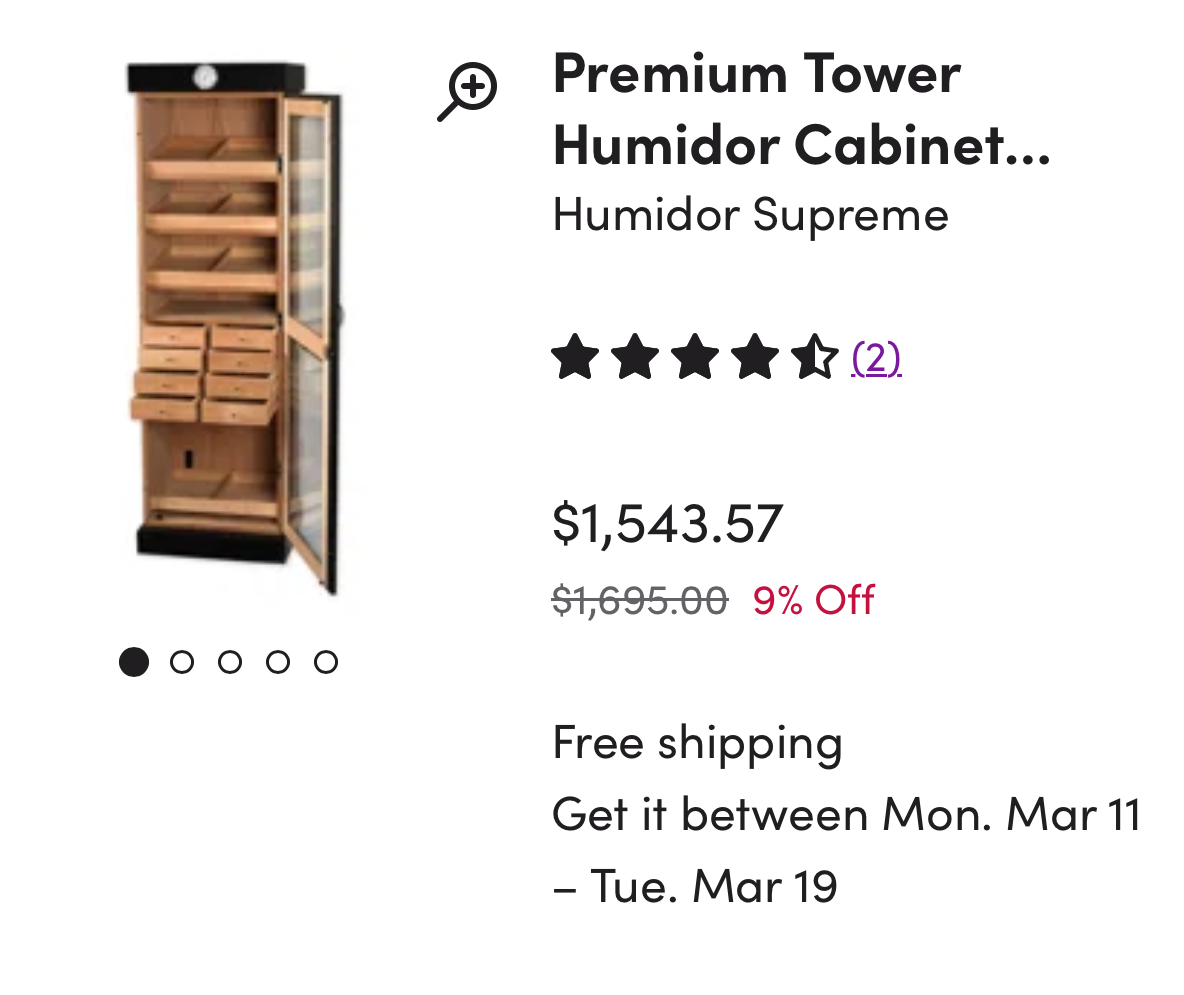Select the fourth carousel dot
The height and width of the screenshot is (995, 1184).
click(x=278, y=662)
